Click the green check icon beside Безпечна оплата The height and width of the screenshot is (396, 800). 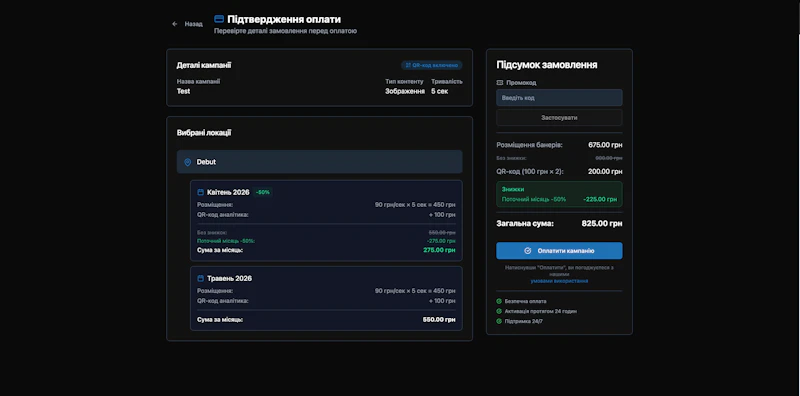tap(499, 302)
